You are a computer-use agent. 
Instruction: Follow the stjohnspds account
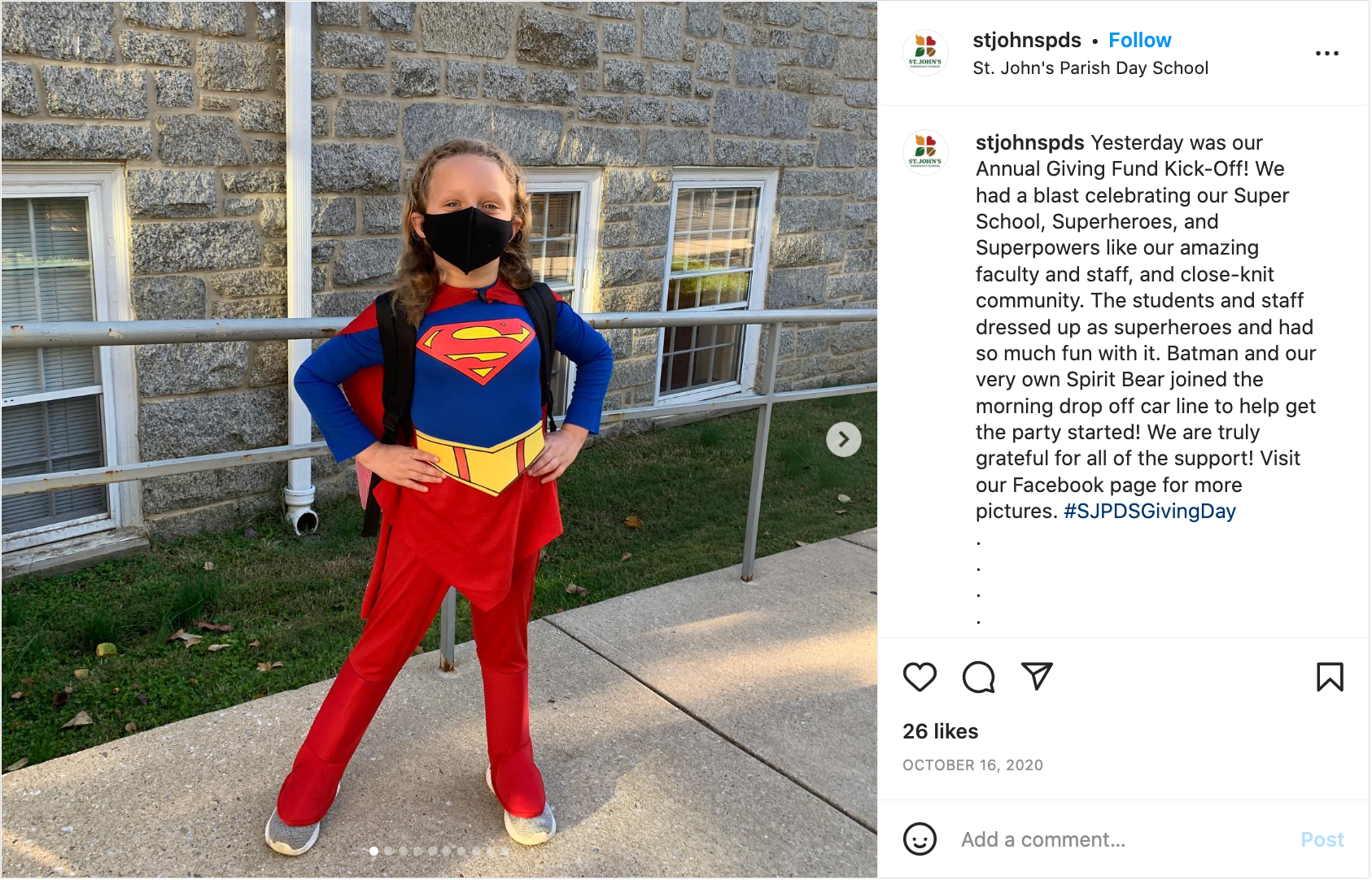(x=1139, y=40)
